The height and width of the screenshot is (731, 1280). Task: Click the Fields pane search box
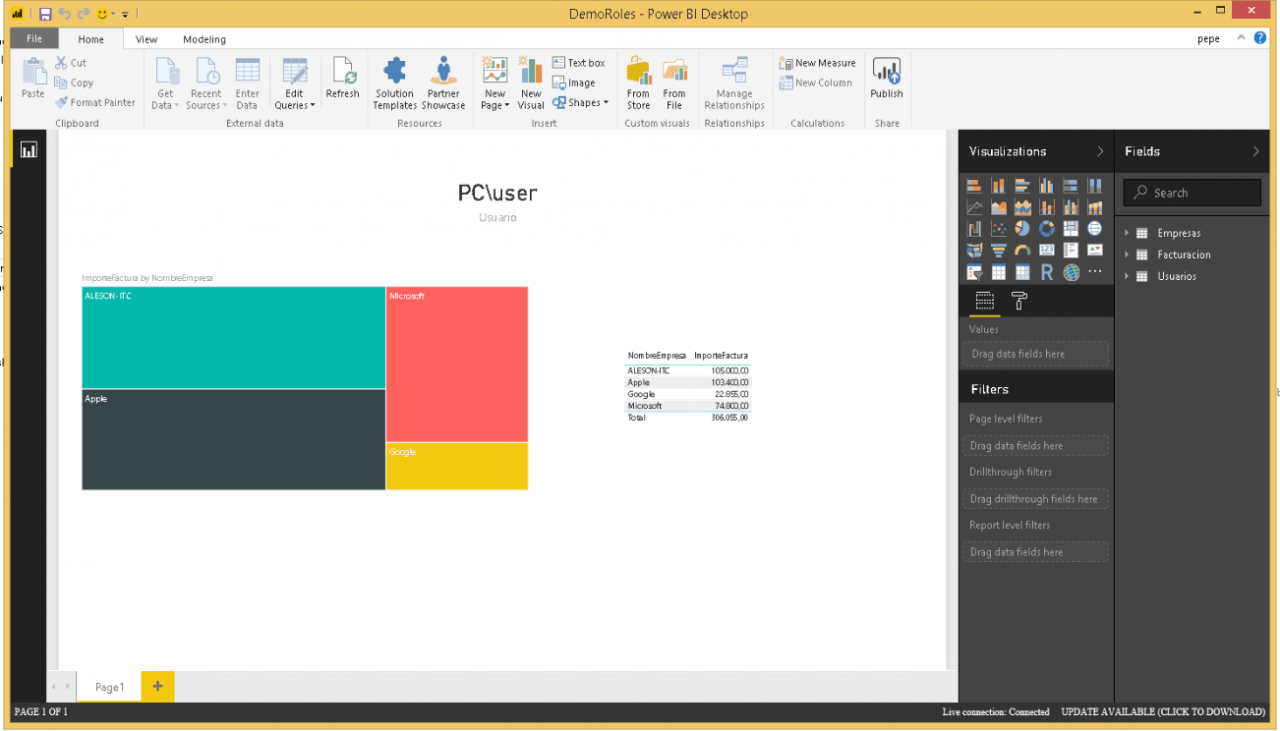tap(1191, 192)
